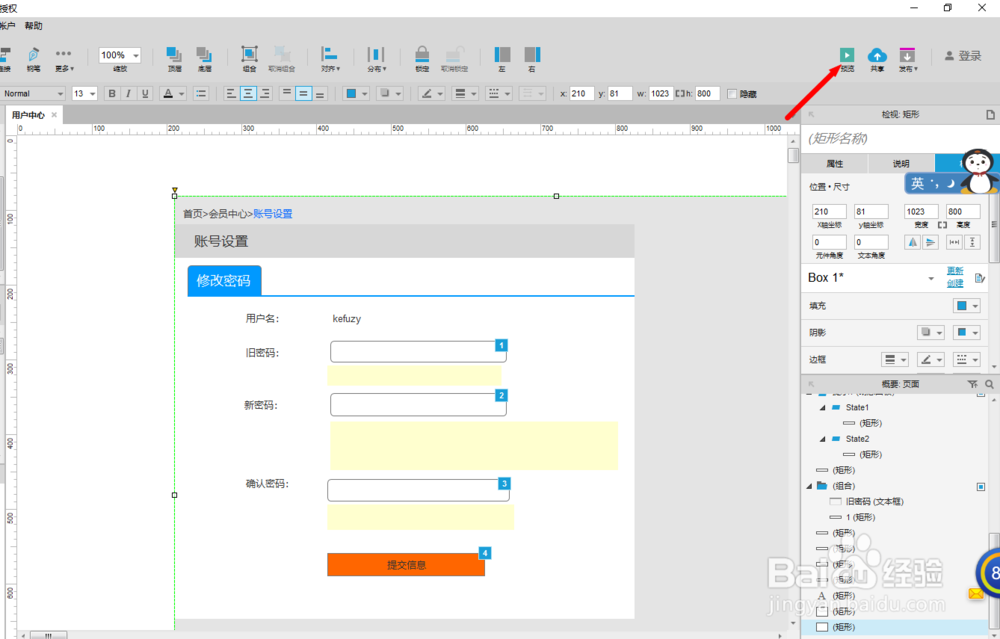Align text to bottom vertically

point(320,94)
